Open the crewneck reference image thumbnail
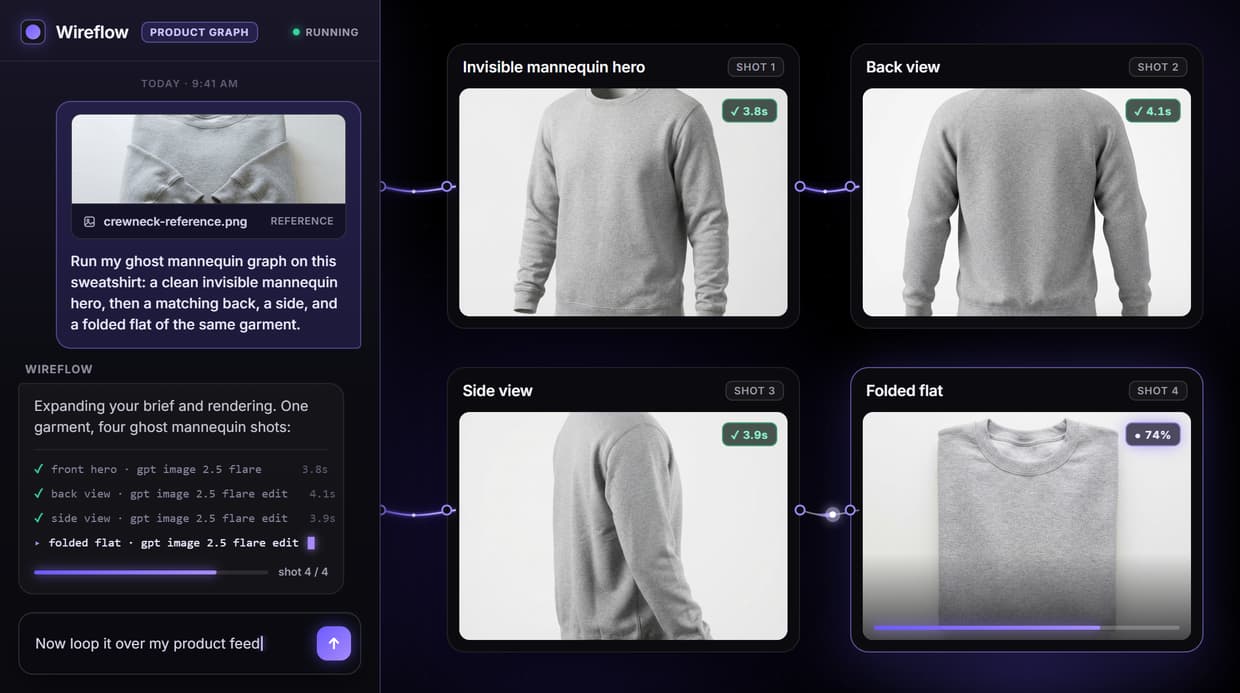 point(208,159)
